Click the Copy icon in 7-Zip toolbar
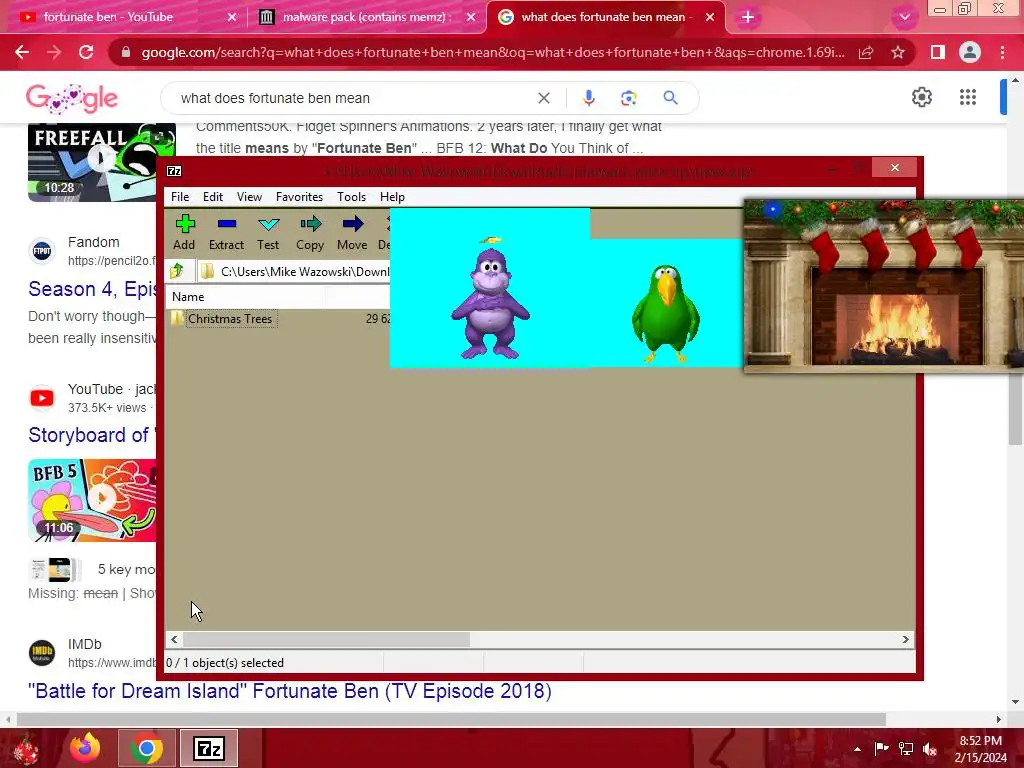 pos(310,232)
